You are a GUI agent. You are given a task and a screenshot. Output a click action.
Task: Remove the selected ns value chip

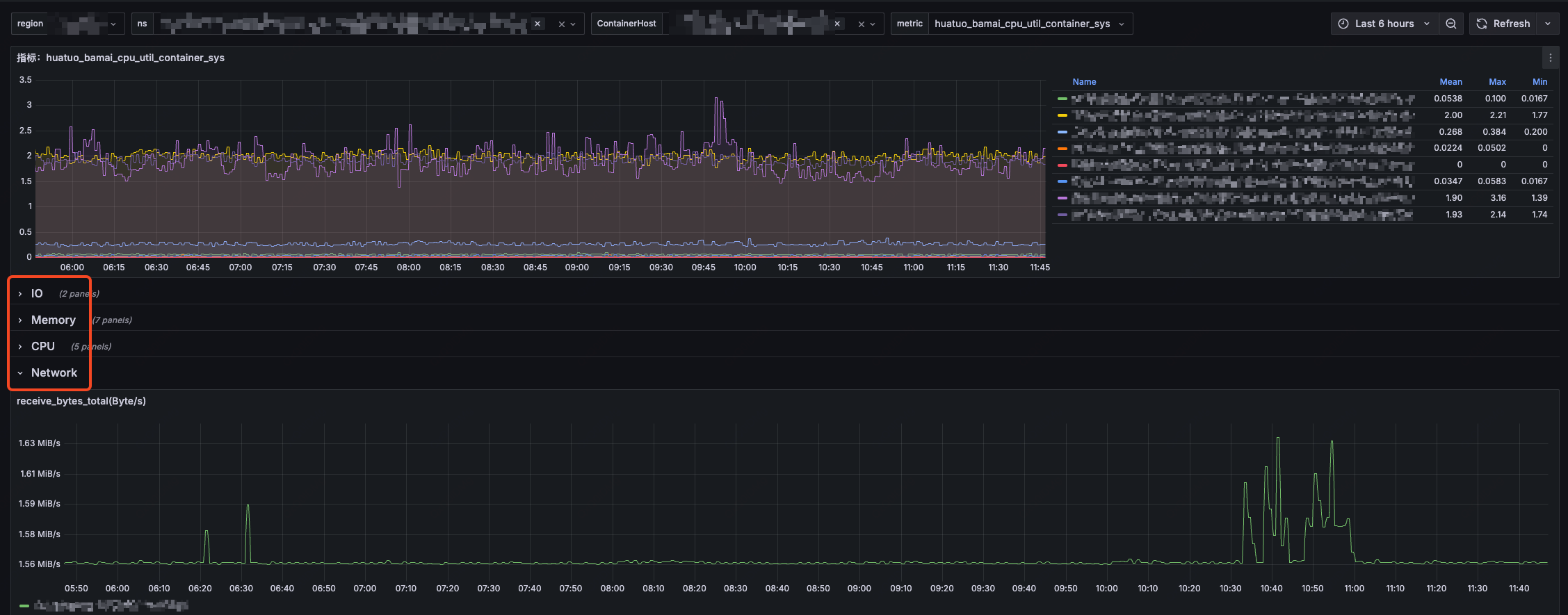(538, 24)
